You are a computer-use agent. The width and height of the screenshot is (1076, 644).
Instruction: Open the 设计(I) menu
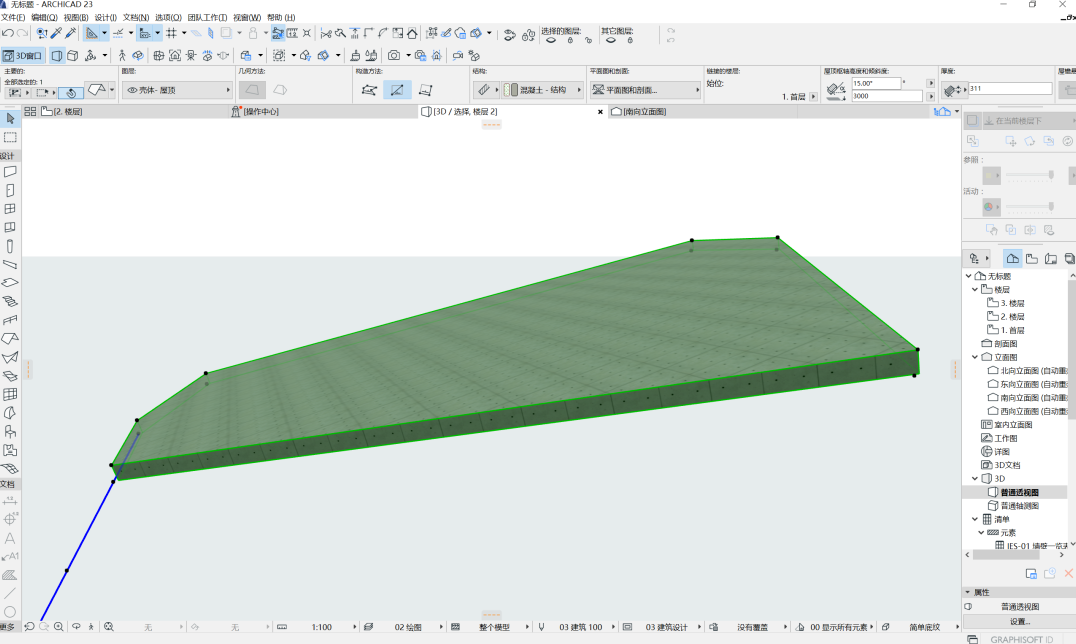[x=106, y=17]
